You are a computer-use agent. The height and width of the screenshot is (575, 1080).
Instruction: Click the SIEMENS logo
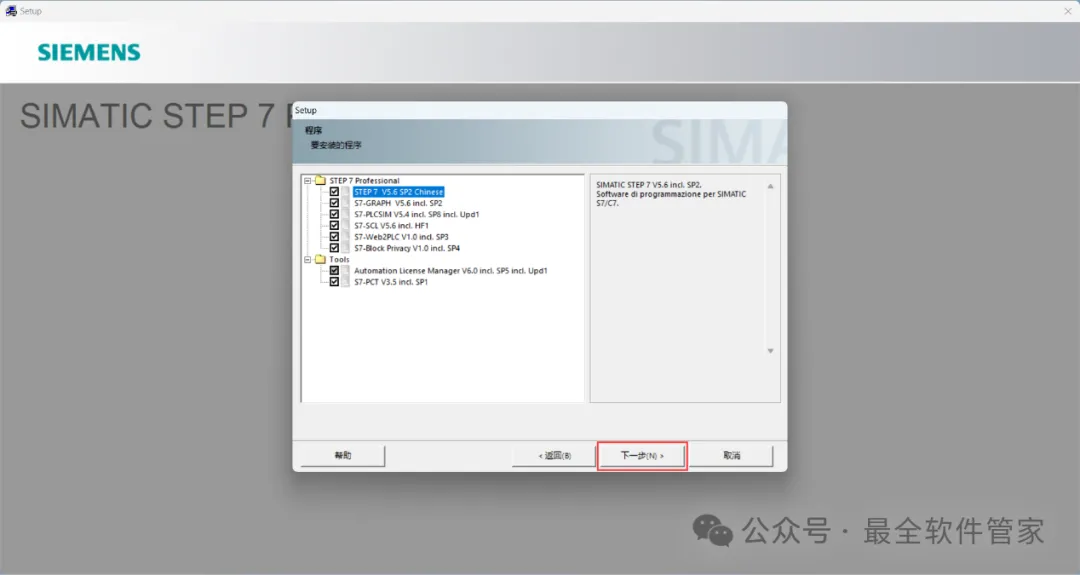[x=89, y=52]
